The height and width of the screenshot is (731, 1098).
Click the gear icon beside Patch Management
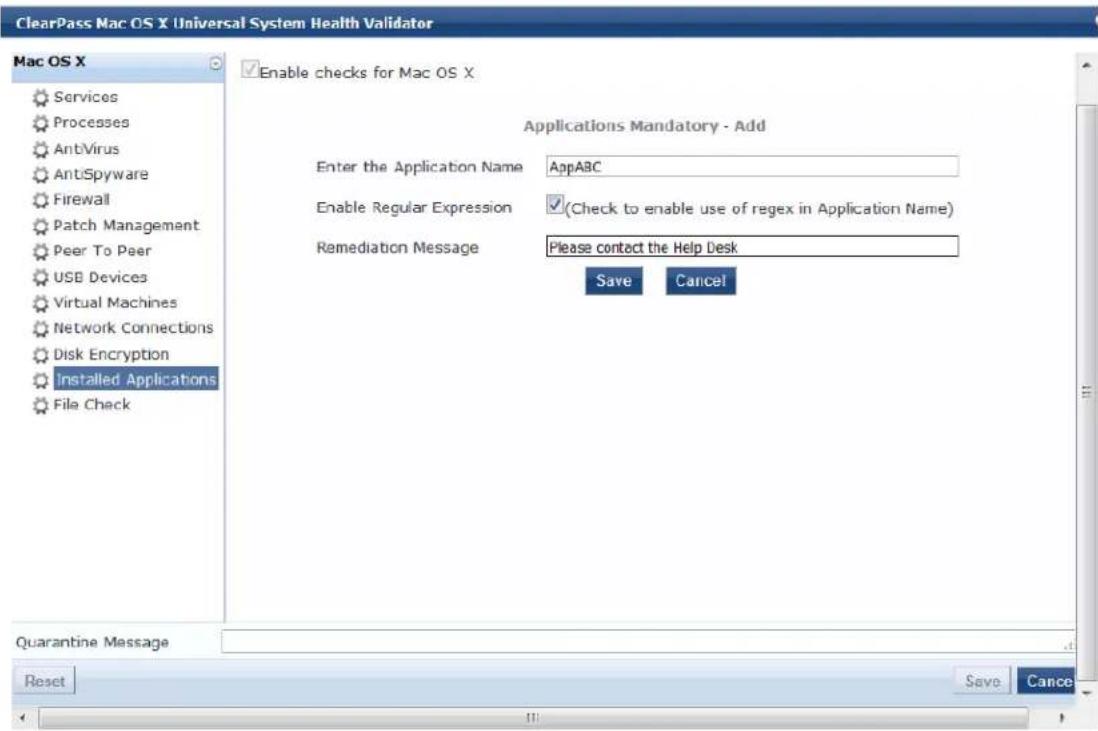(x=41, y=226)
